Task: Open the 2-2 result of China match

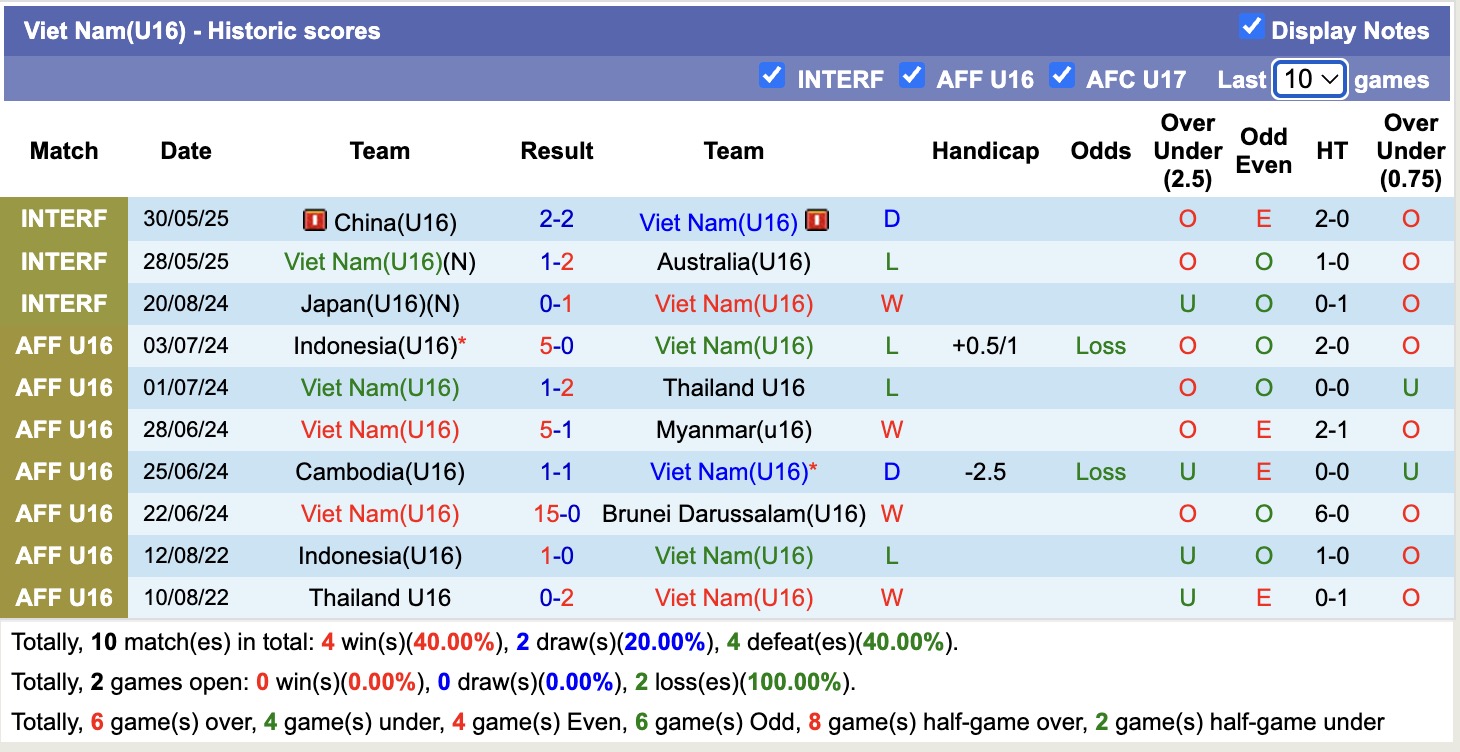Action: 557,220
